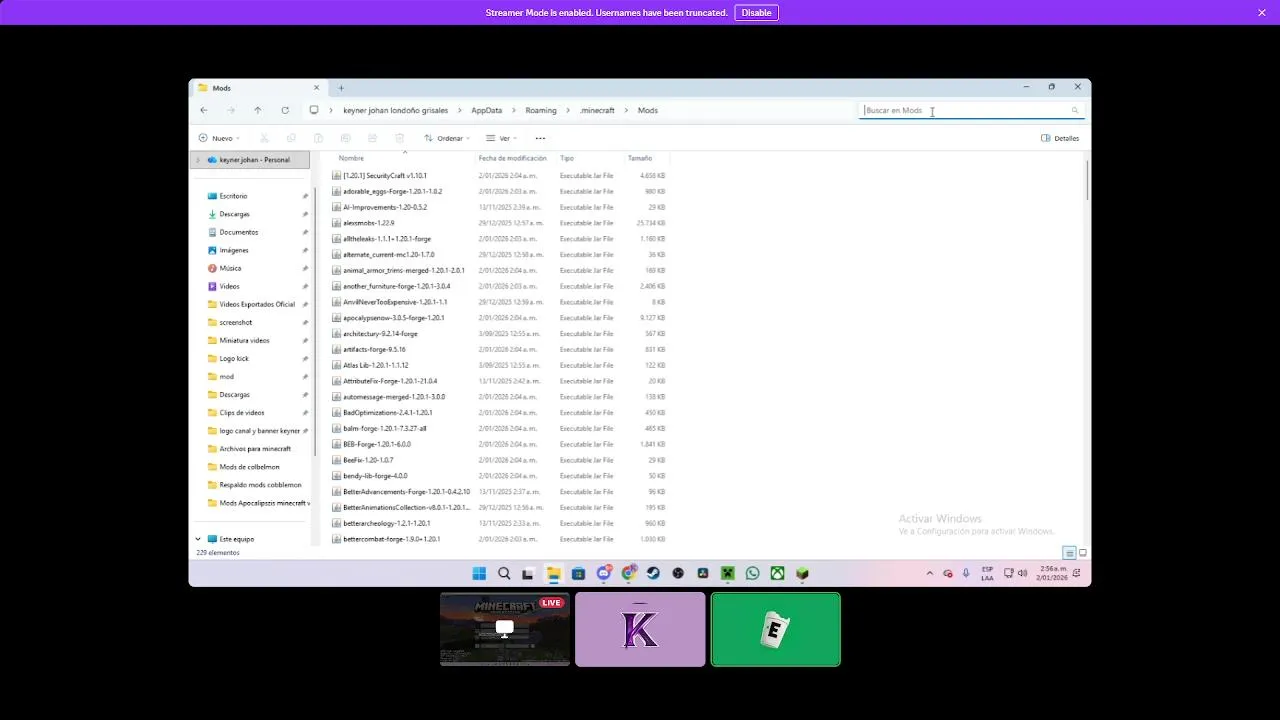Disable Streamer Mode button in banner
This screenshot has height=720, width=1280.
756,13
